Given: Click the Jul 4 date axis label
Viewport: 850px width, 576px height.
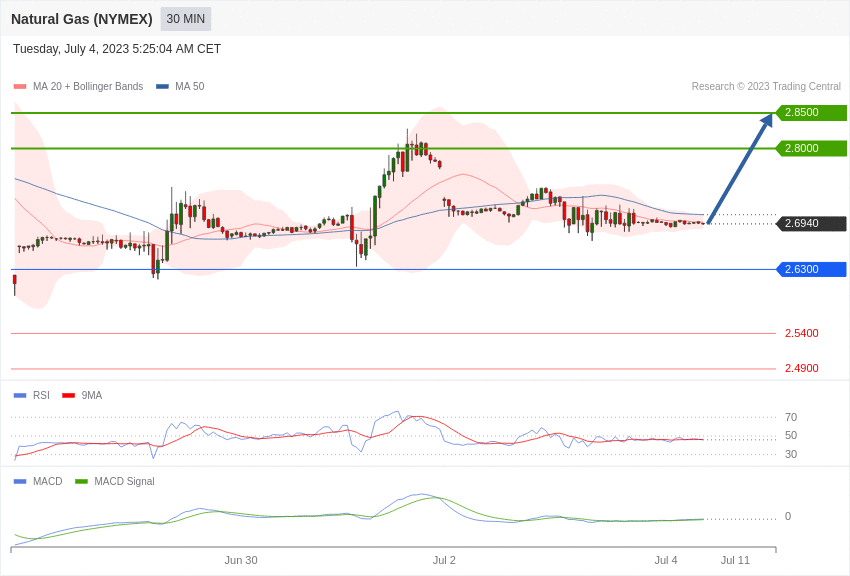Looking at the screenshot, I should (x=666, y=560).
